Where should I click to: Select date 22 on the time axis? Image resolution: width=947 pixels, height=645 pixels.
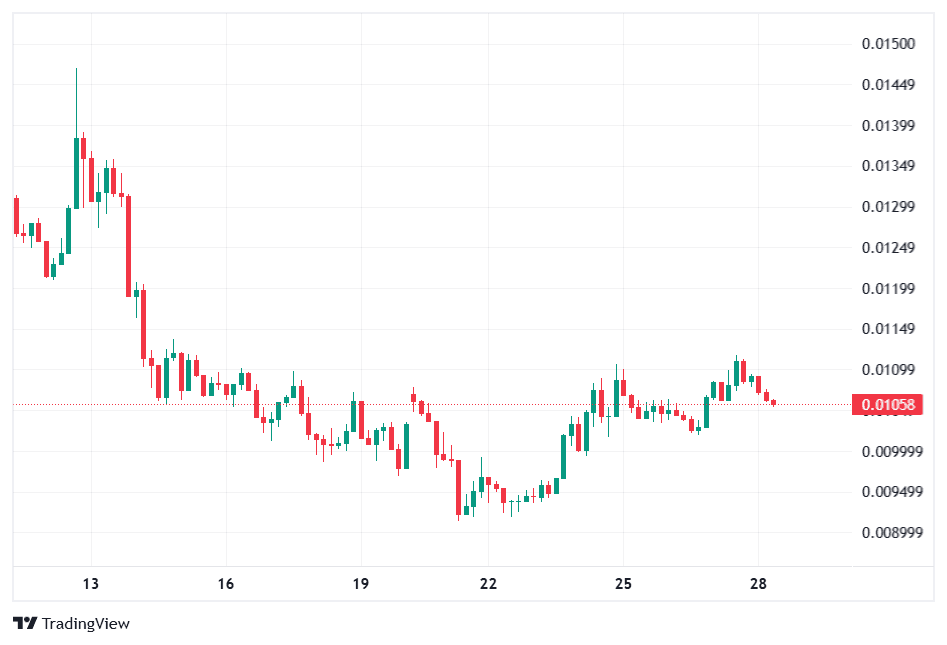[x=489, y=584]
